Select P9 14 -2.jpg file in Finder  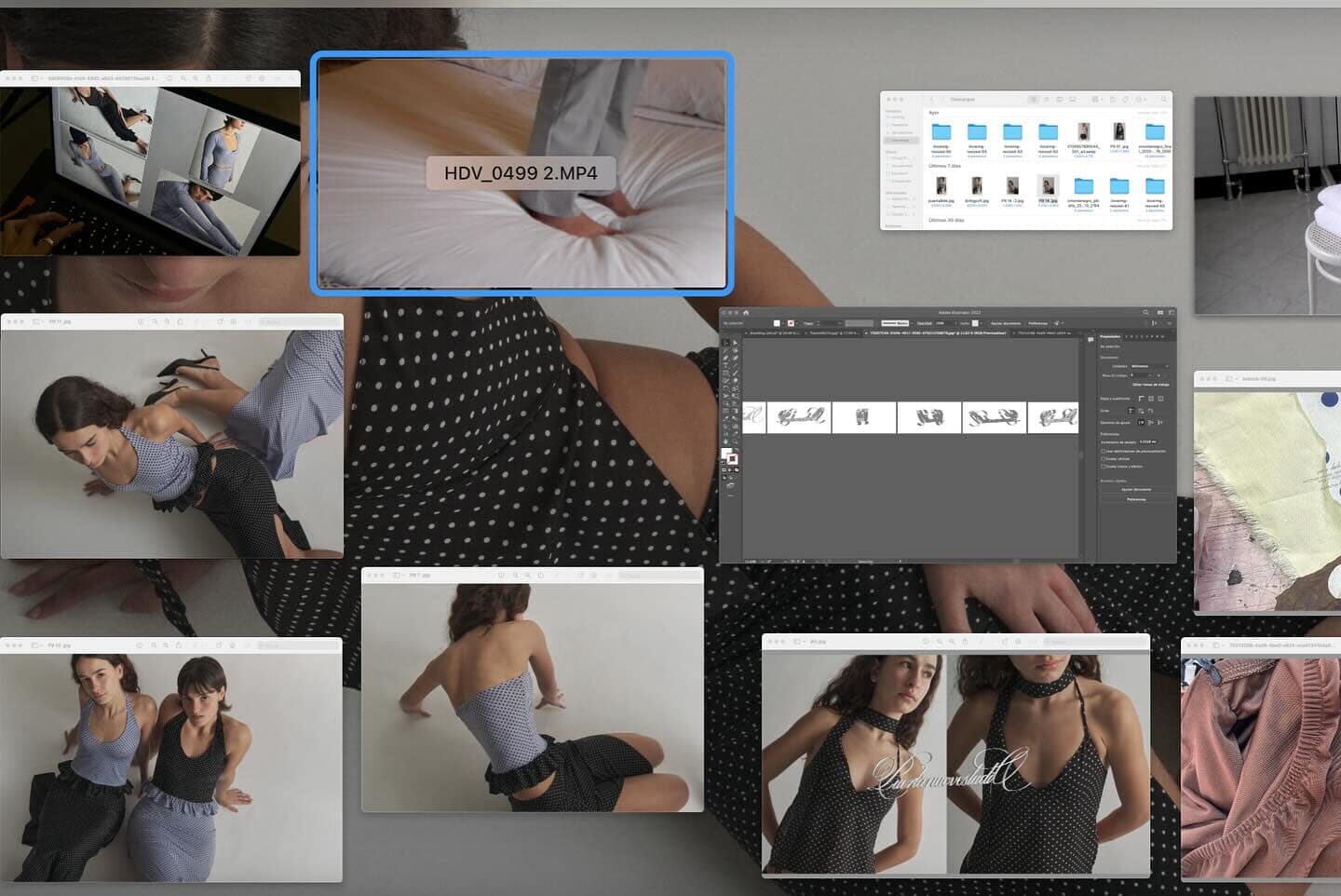click(1012, 190)
